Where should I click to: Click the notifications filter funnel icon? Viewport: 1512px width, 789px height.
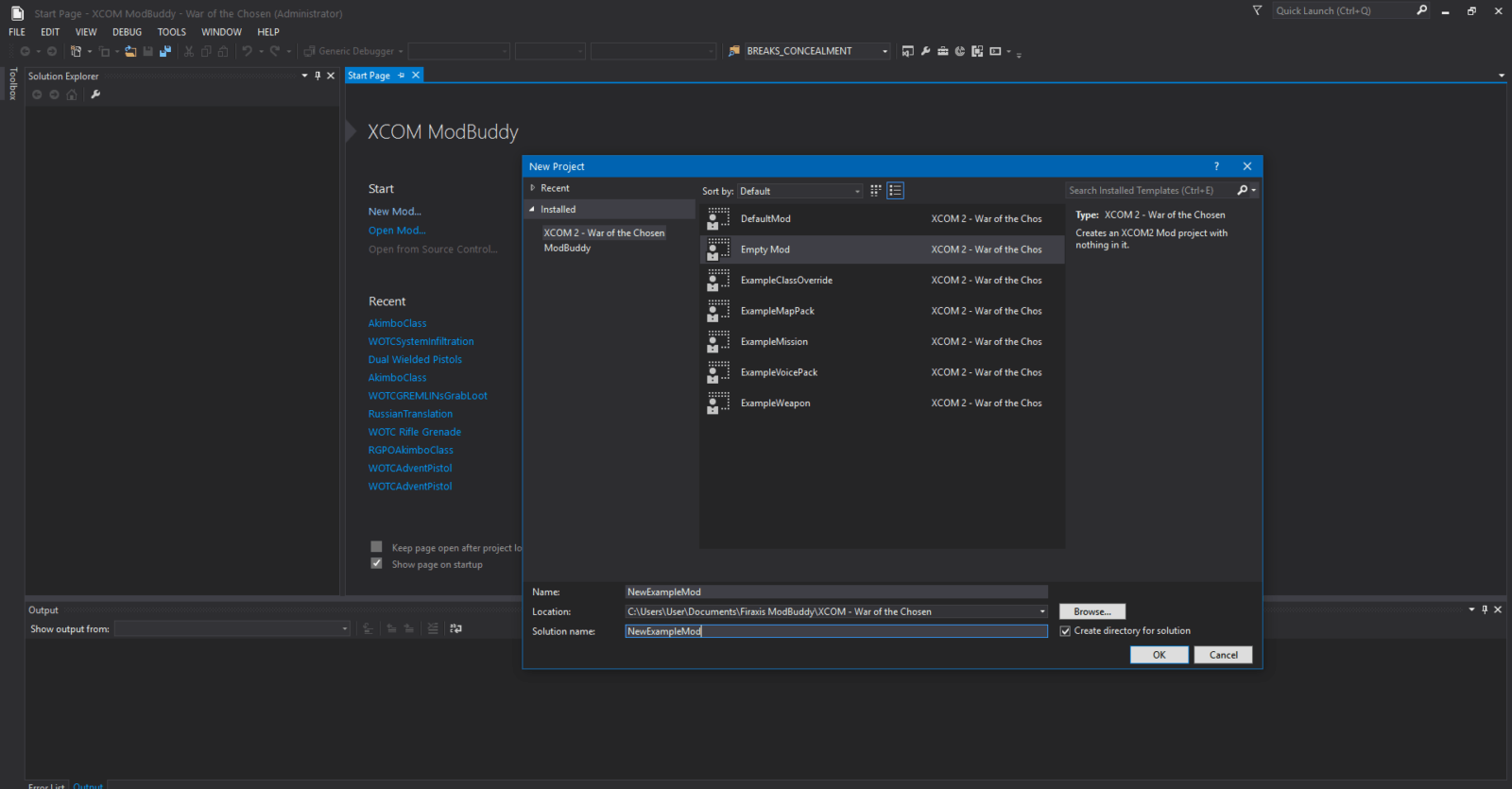pos(1257,10)
